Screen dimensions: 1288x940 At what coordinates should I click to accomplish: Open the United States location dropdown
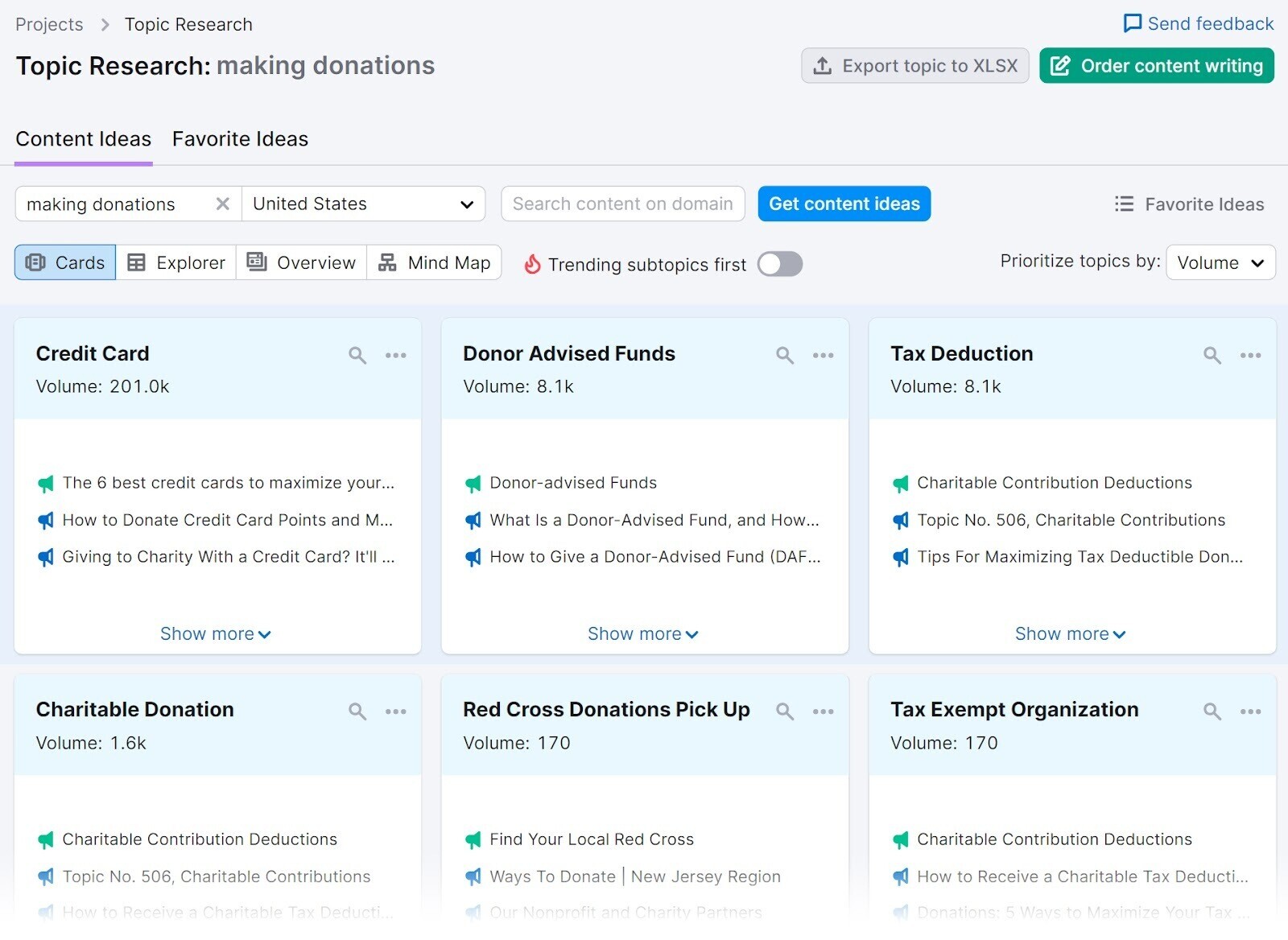[363, 204]
